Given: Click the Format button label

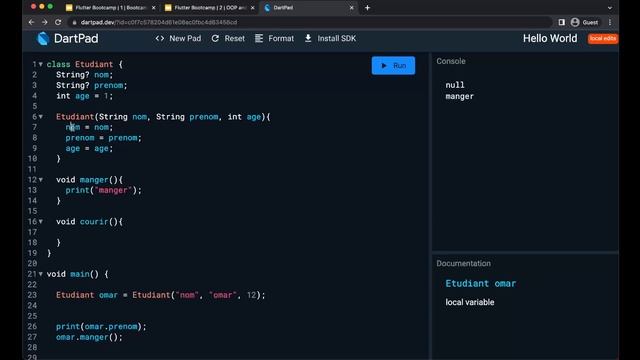Looking at the screenshot, I should [x=281, y=38].
